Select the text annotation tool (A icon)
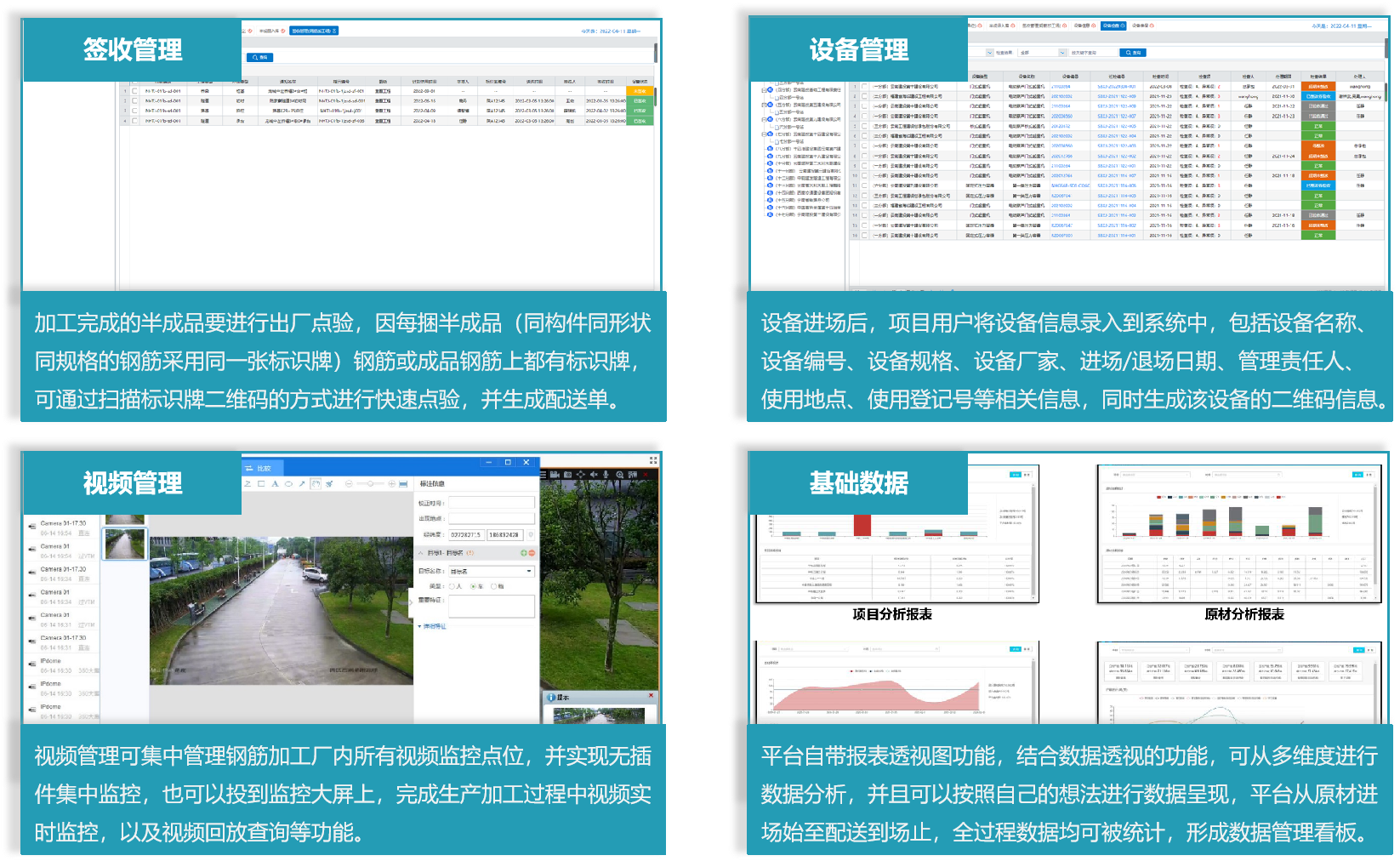This screenshot has height=861, width=1400. pyautogui.click(x=275, y=484)
